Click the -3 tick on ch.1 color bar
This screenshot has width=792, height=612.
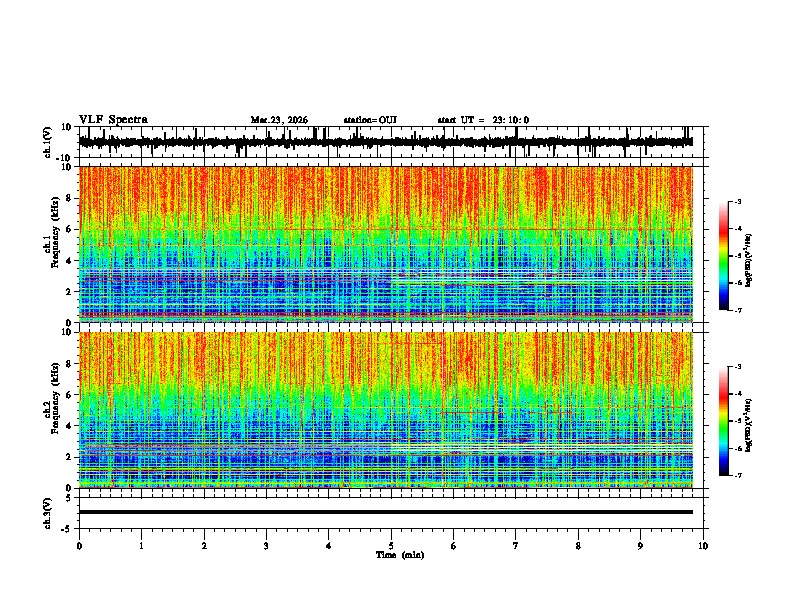coord(737,201)
